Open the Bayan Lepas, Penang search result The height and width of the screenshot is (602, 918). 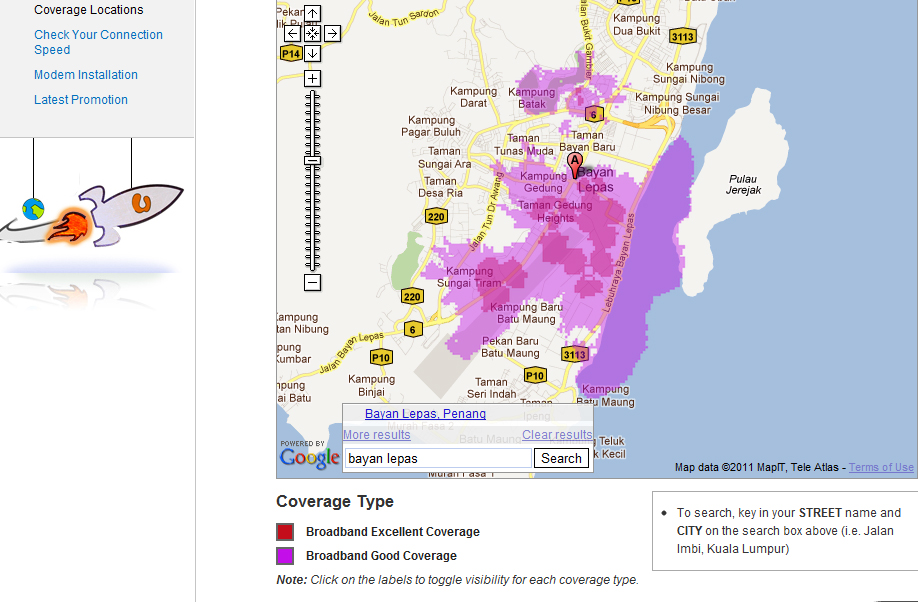[x=425, y=414]
